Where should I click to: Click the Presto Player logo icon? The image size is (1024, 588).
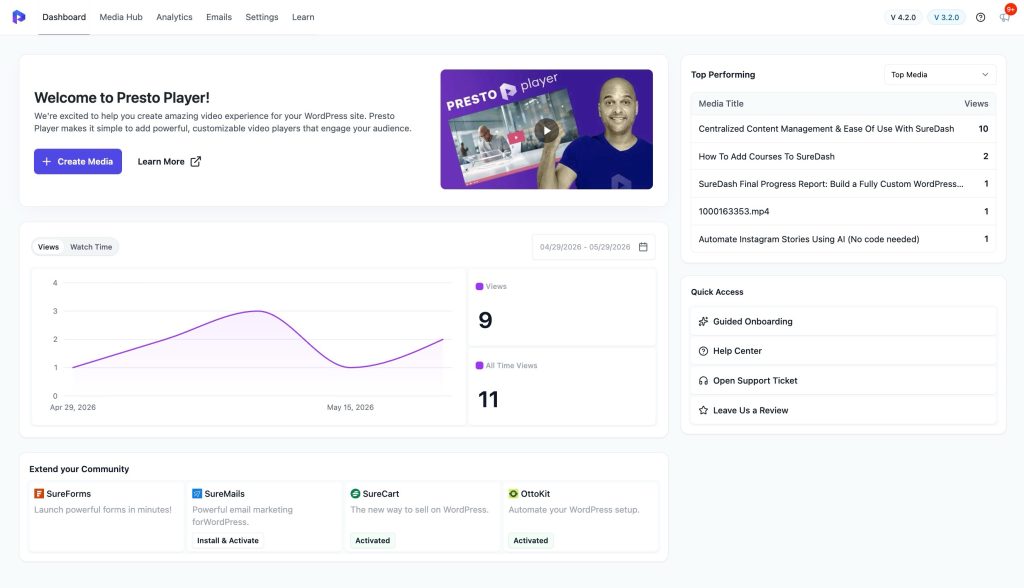[19, 17]
